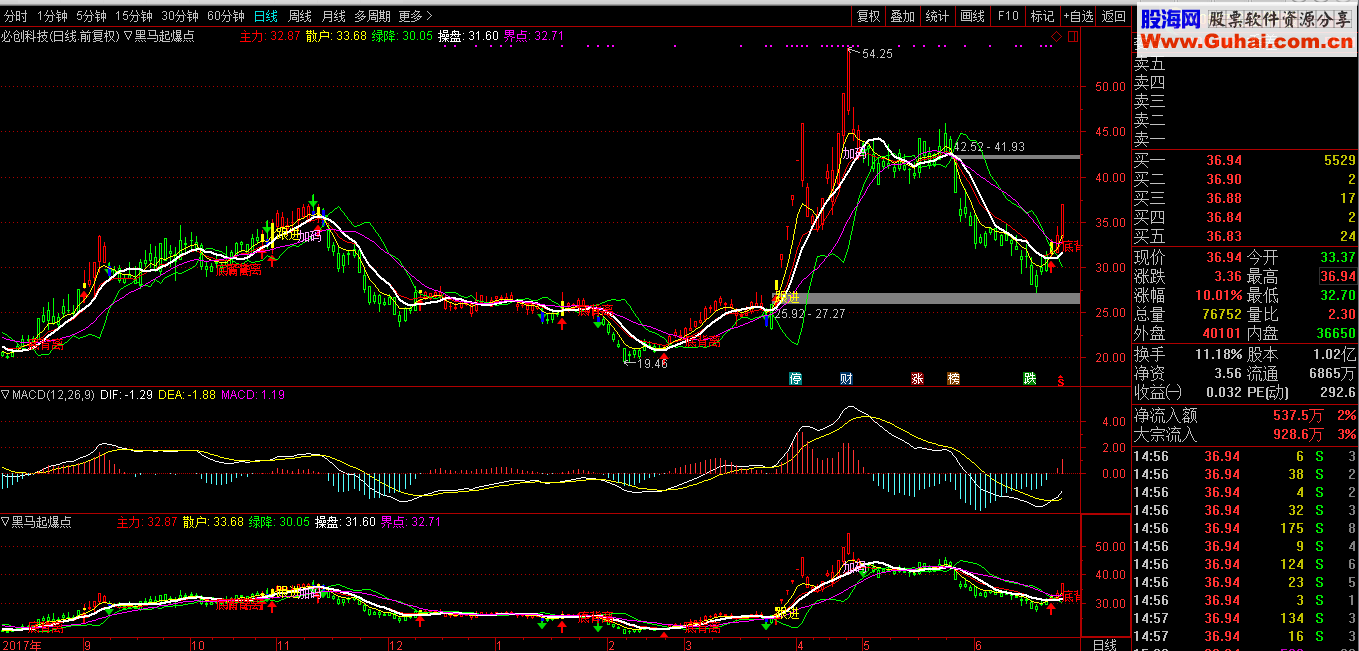Click 买五 bid price 36.83
Screen dimensions: 1359x651
(1224, 236)
